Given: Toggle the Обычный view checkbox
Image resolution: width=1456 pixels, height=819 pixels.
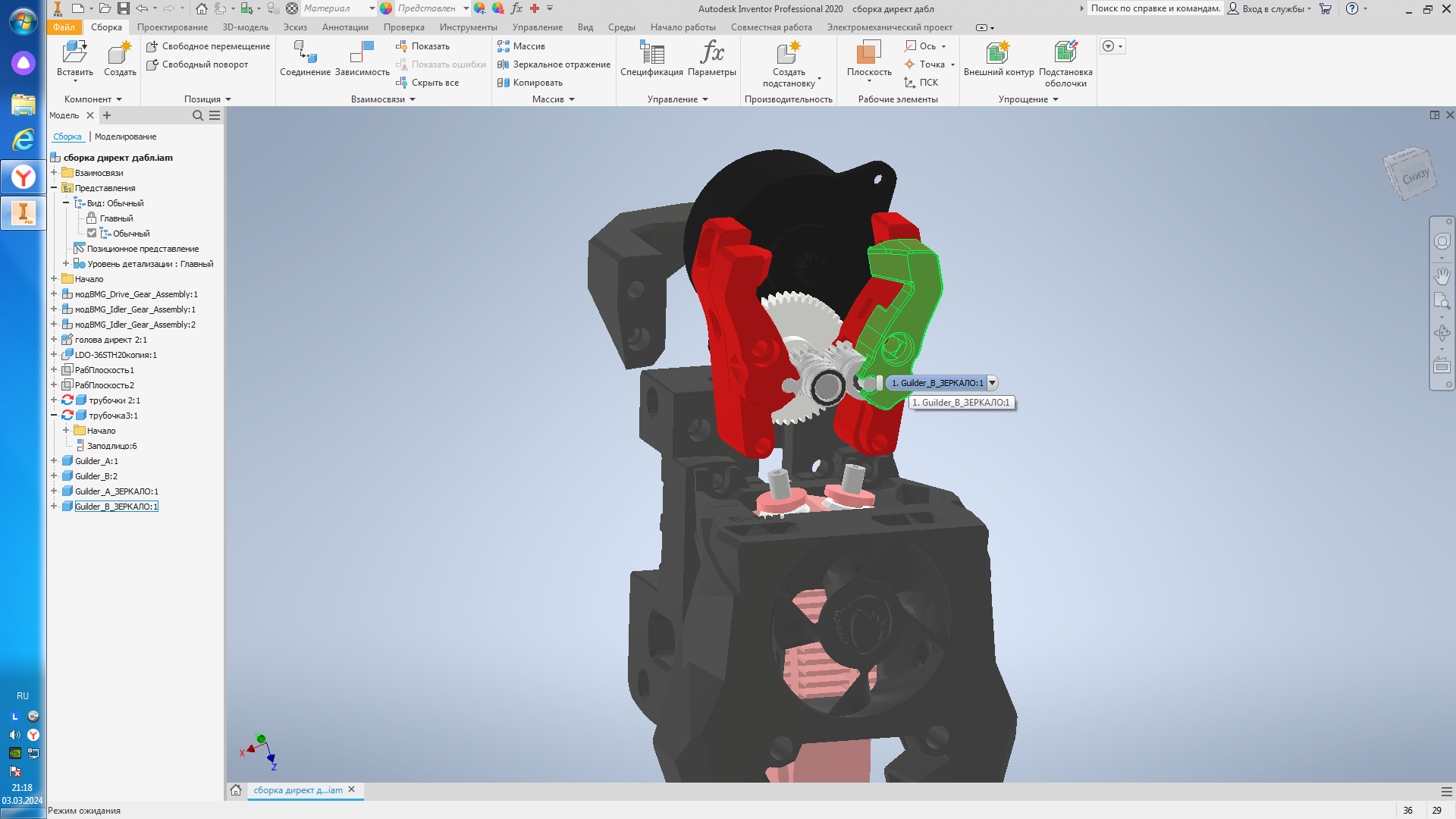Looking at the screenshot, I should click(x=92, y=234).
